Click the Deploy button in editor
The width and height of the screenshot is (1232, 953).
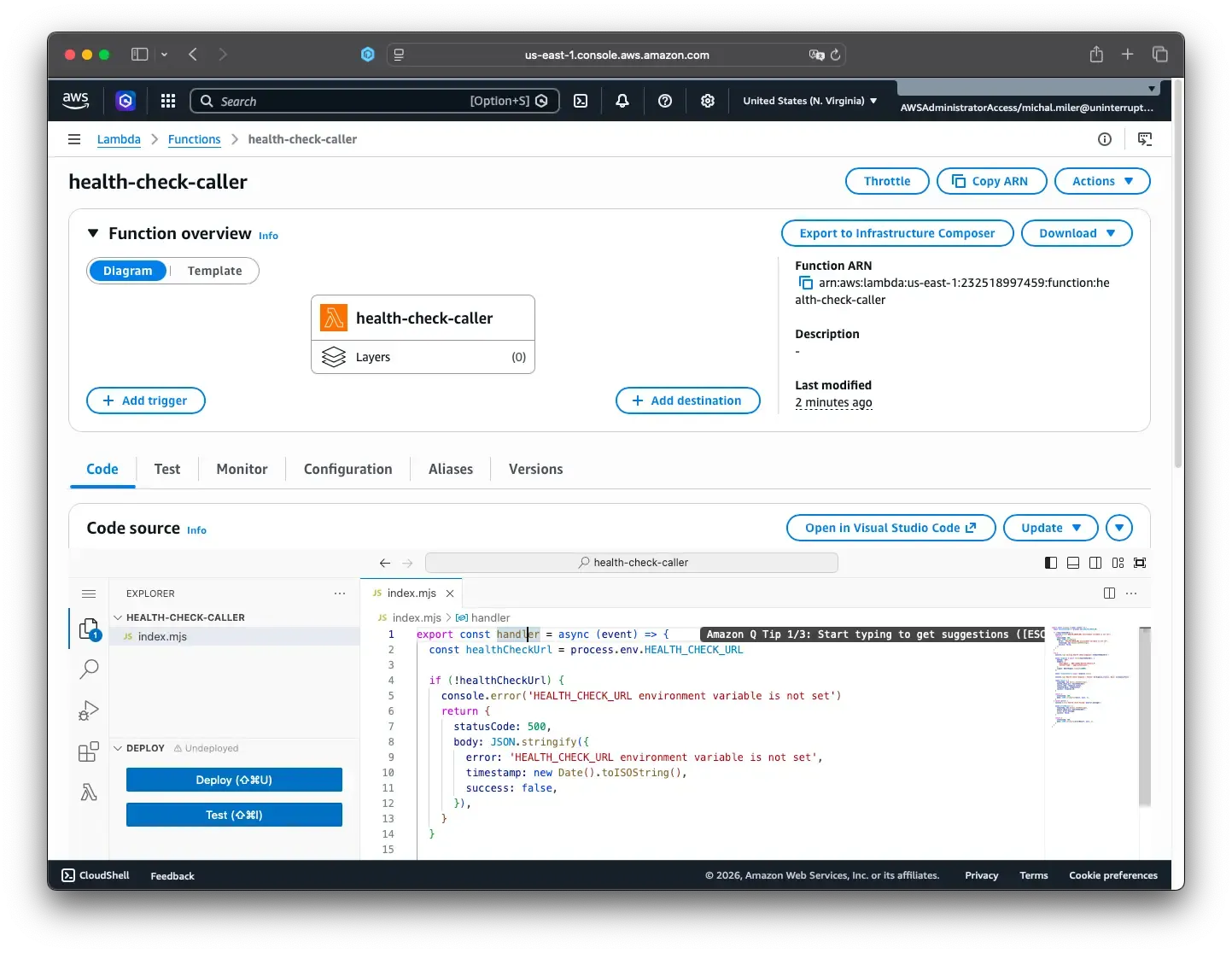[234, 780]
